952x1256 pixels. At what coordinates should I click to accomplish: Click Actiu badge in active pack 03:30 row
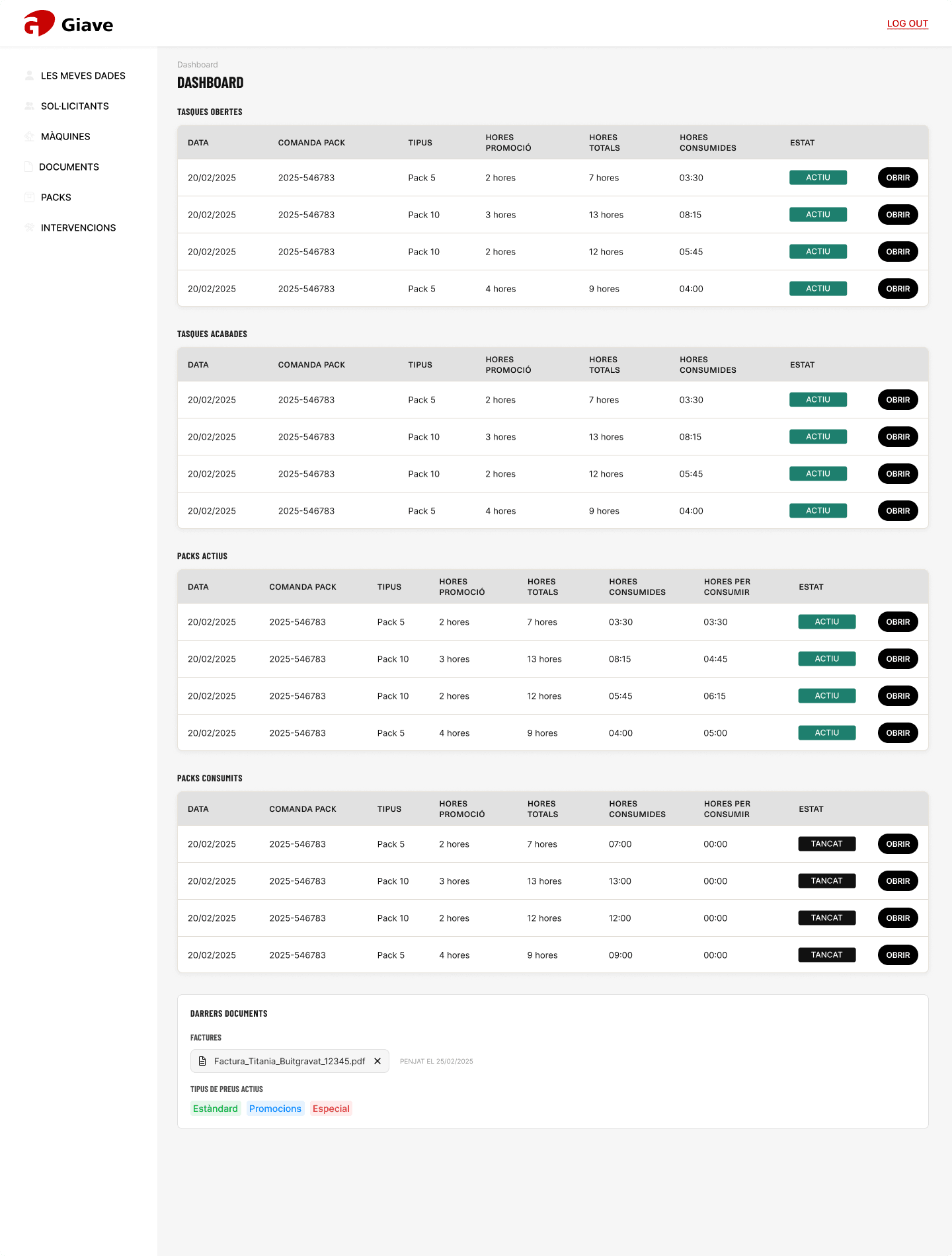pos(827,622)
